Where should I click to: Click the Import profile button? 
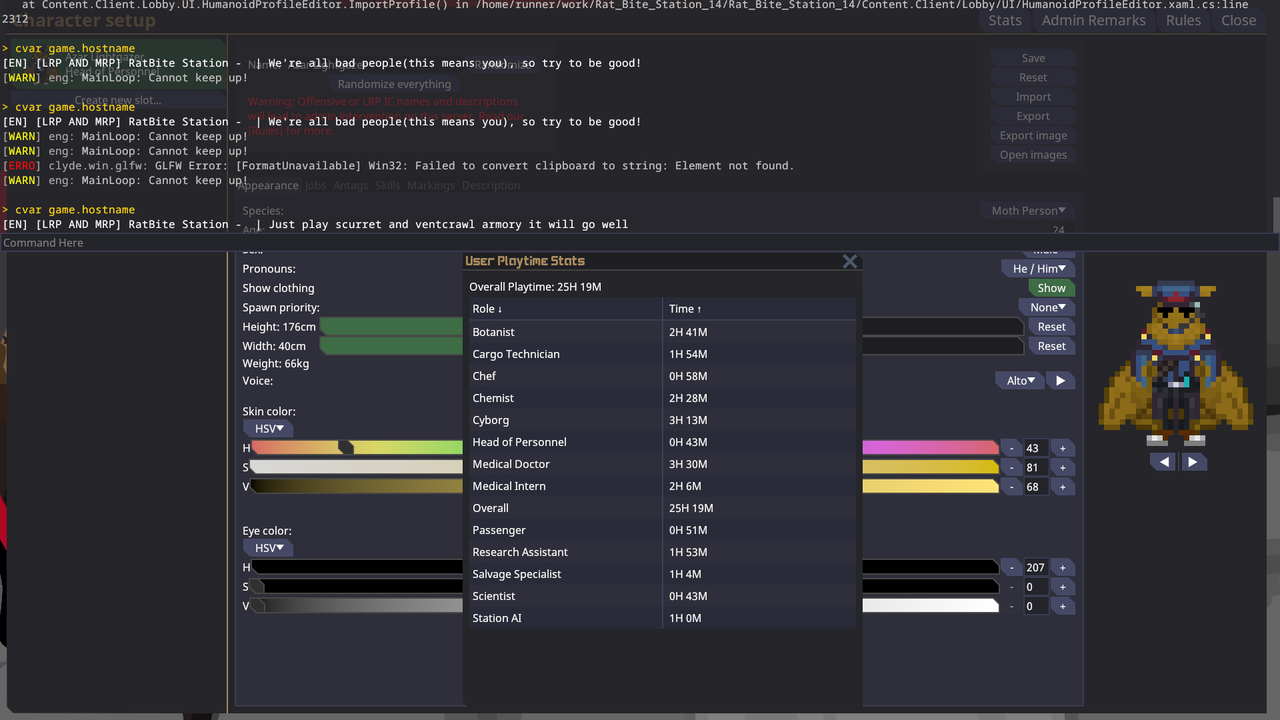pyautogui.click(x=1033, y=97)
